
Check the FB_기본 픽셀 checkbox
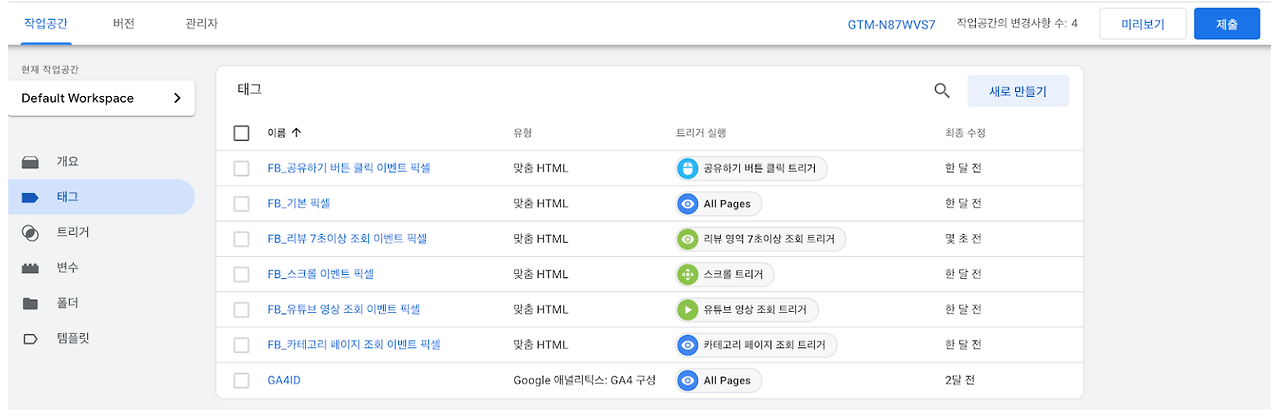tap(241, 203)
